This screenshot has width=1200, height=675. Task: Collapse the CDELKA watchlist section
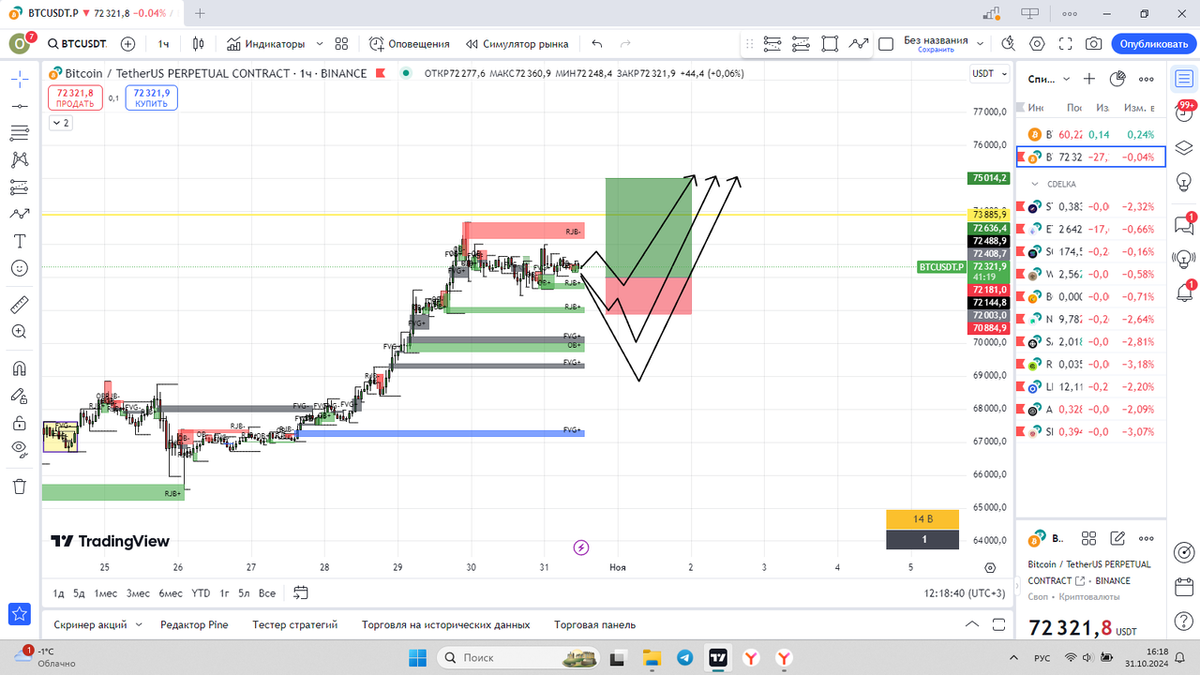pyautogui.click(x=1035, y=184)
